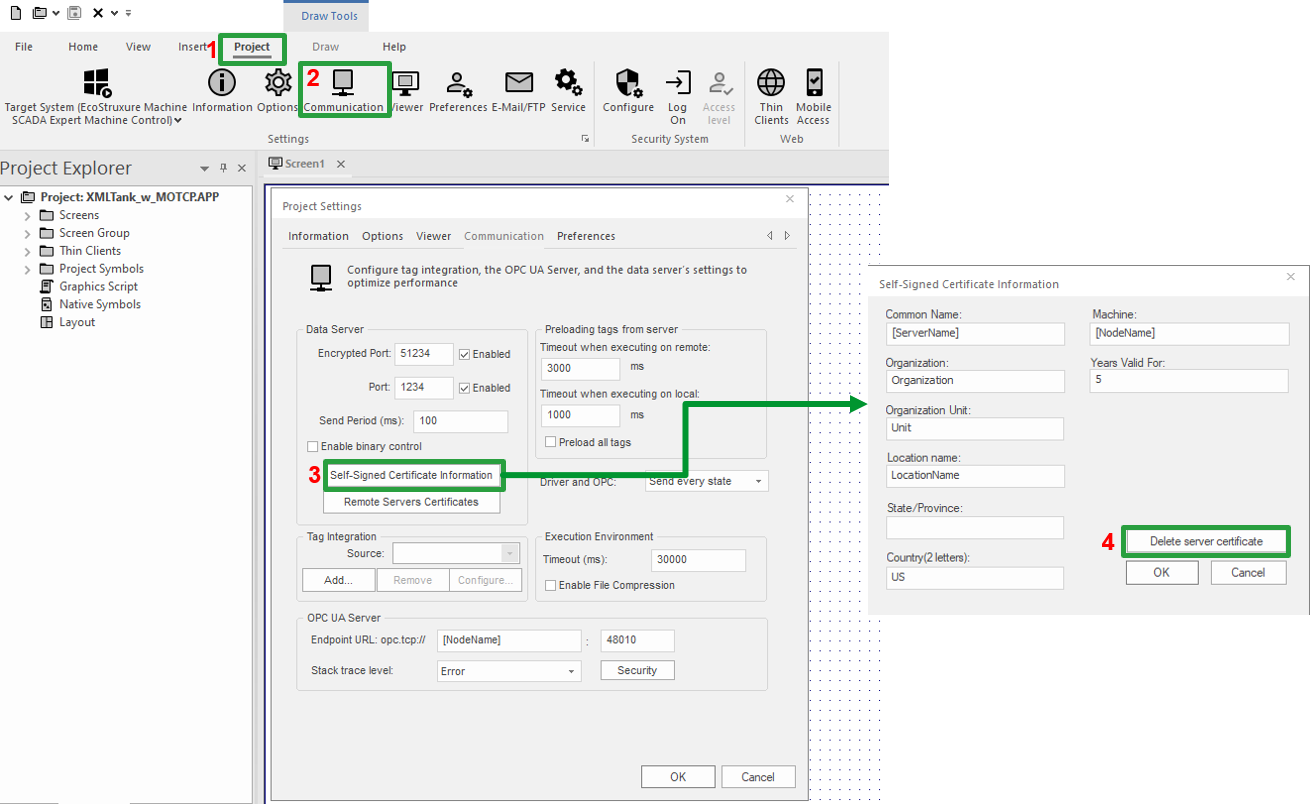Close the Screen1 document tab
Image resolution: width=1315 pixels, height=804 pixels.
tap(341, 164)
